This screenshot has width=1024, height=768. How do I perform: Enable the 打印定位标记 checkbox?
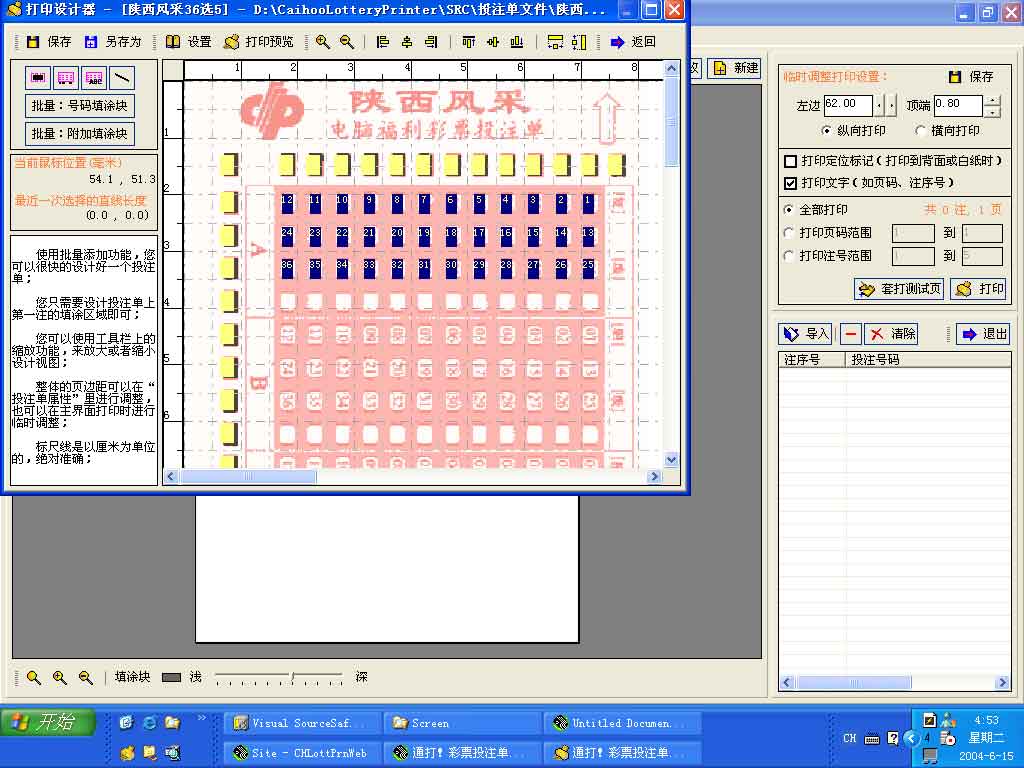tap(791, 161)
